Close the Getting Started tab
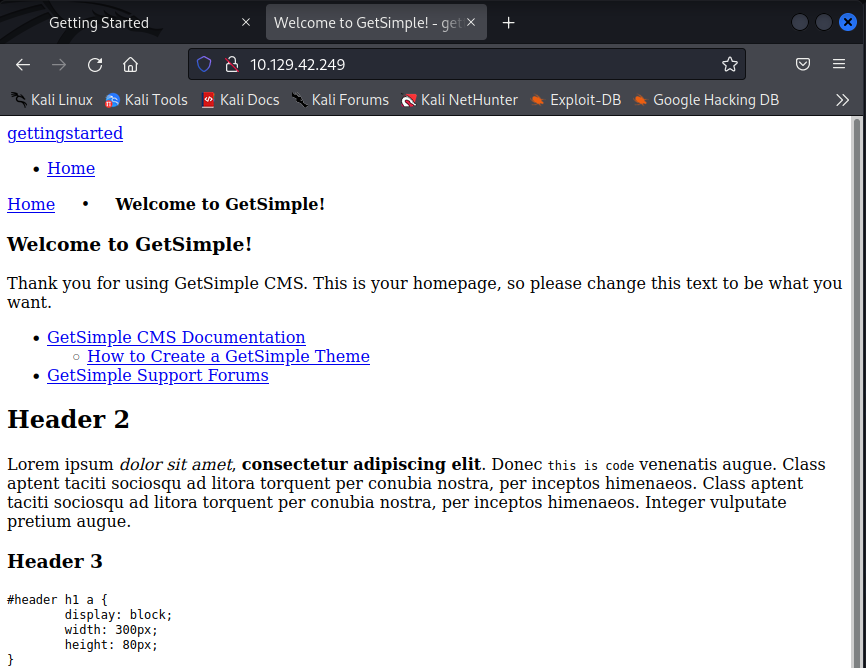 click(x=246, y=22)
